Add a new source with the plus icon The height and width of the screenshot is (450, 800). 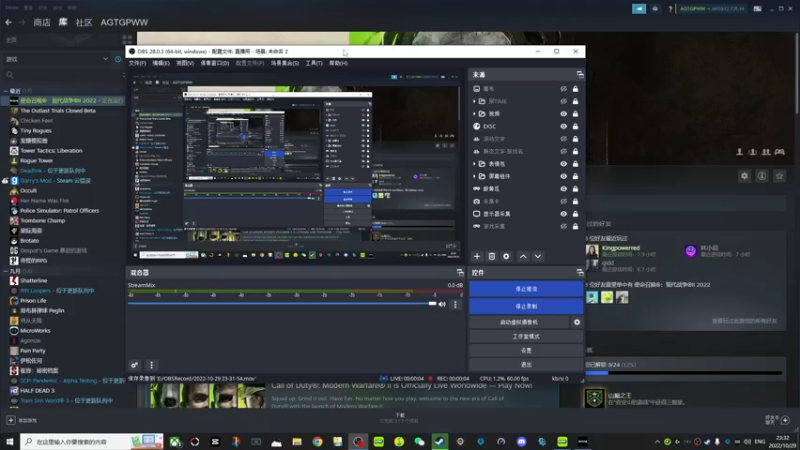click(x=477, y=256)
